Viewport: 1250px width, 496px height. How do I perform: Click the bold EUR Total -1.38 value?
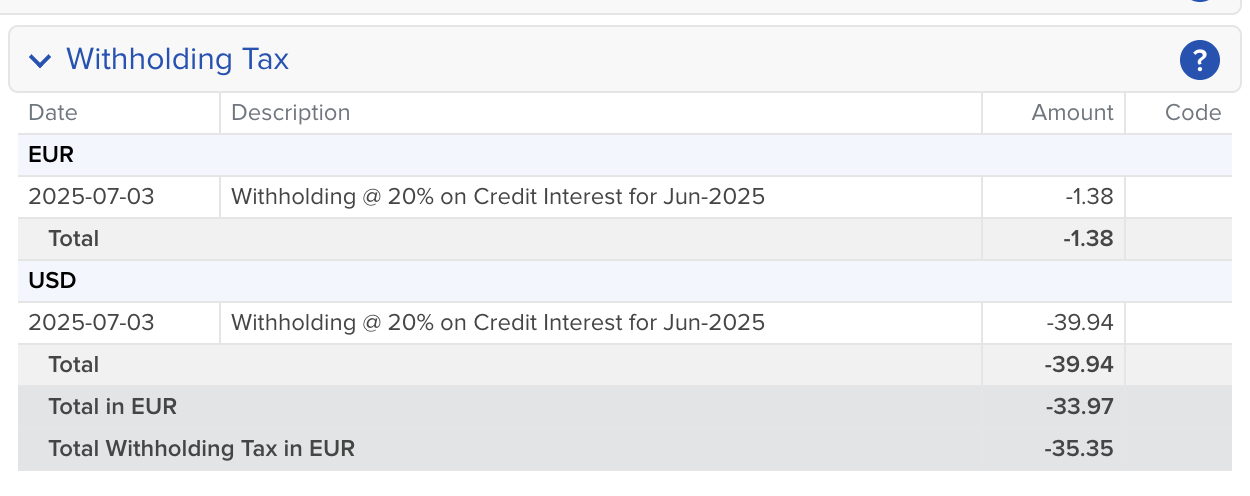coord(1089,239)
